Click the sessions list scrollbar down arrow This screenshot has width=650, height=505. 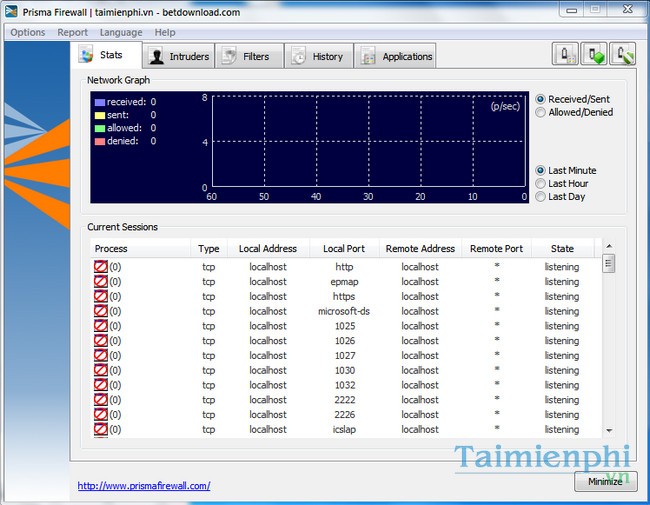pos(609,430)
